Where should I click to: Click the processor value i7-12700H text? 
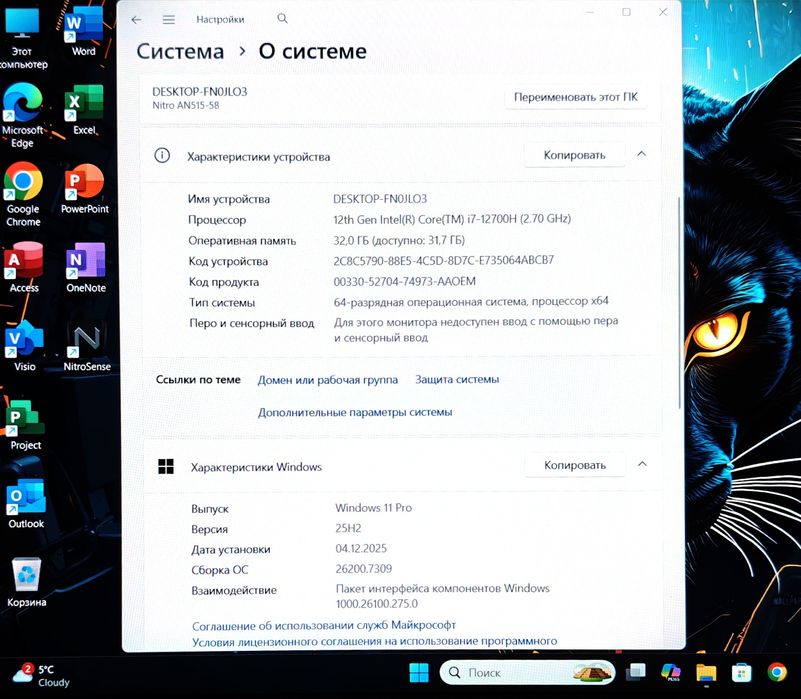coord(452,219)
